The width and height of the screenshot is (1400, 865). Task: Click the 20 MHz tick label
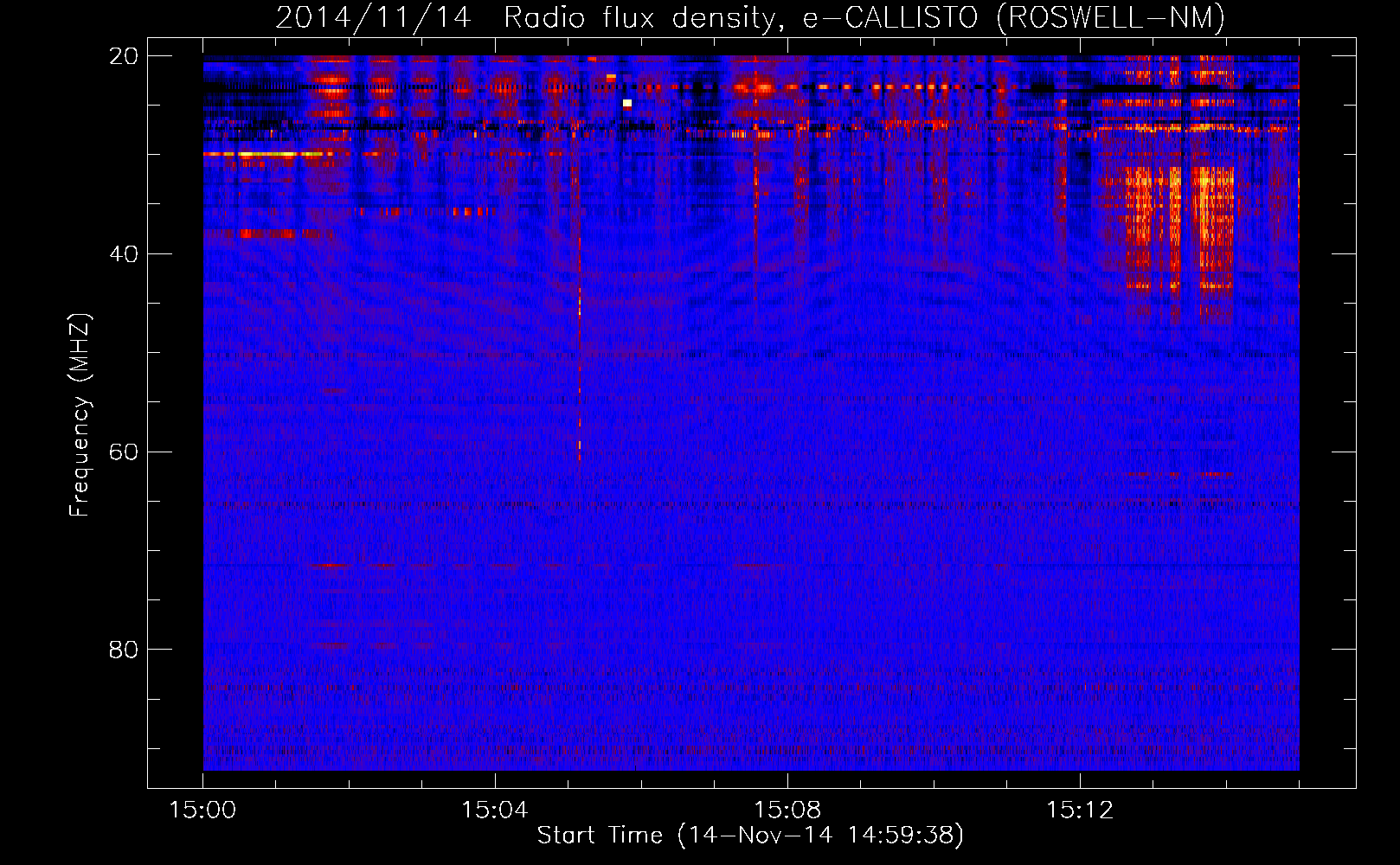pyautogui.click(x=124, y=56)
